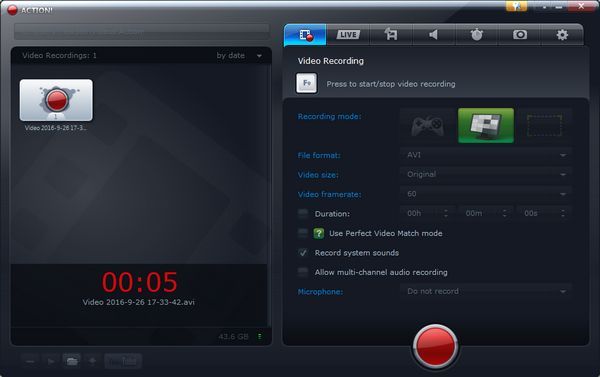The image size is (600, 377).
Task: Click the 43.6 GB free space text
Action: pyautogui.click(x=233, y=336)
